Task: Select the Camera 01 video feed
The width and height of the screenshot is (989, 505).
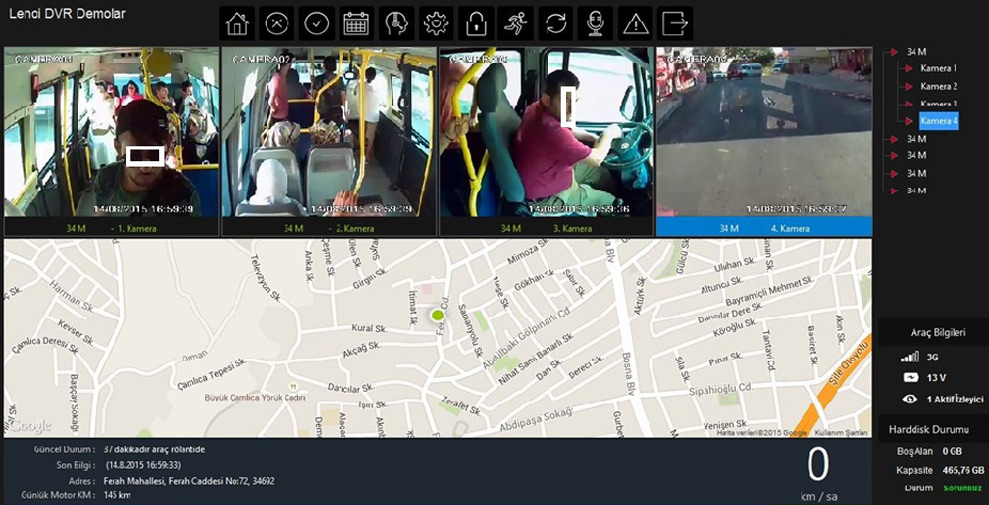Action: pyautogui.click(x=111, y=132)
